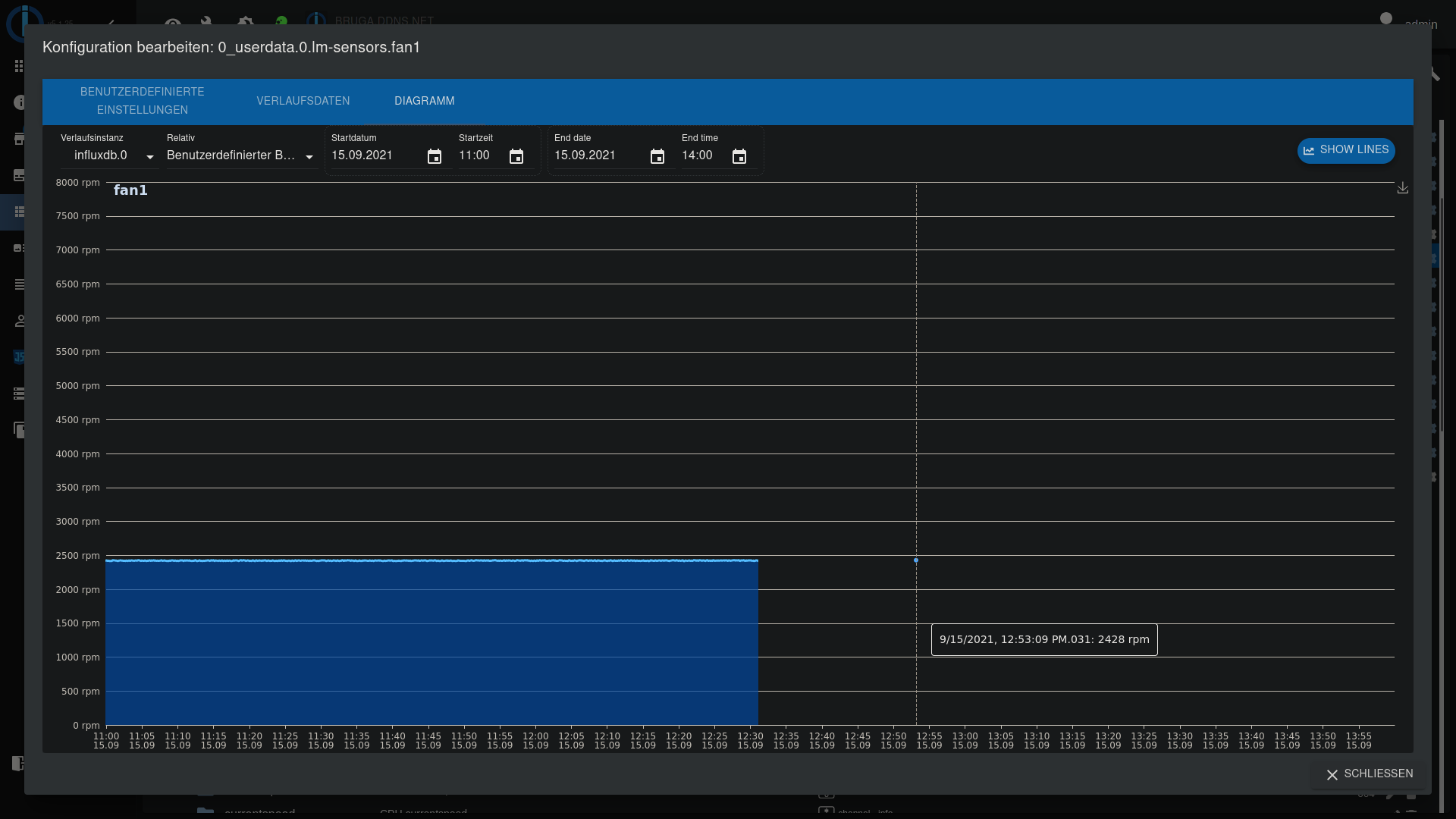Image resolution: width=1456 pixels, height=819 pixels.
Task: Click the admin username label
Action: tap(1422, 24)
